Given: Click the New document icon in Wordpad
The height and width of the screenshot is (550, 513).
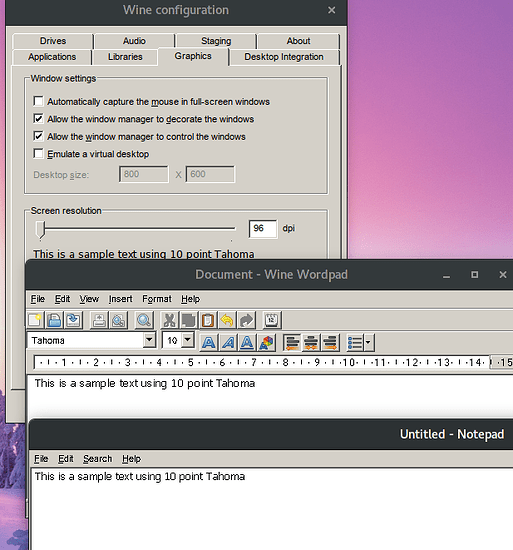Looking at the screenshot, I should (x=35, y=320).
